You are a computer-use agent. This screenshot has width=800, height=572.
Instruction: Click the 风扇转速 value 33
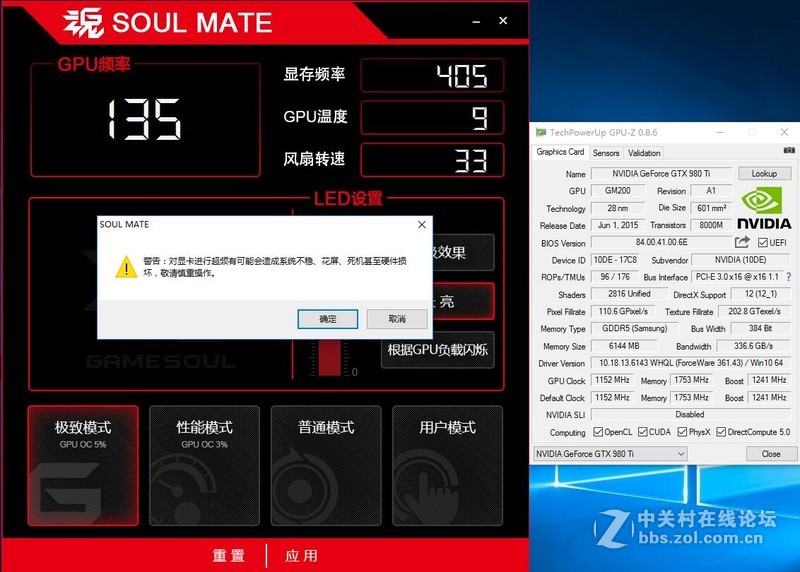coord(433,160)
